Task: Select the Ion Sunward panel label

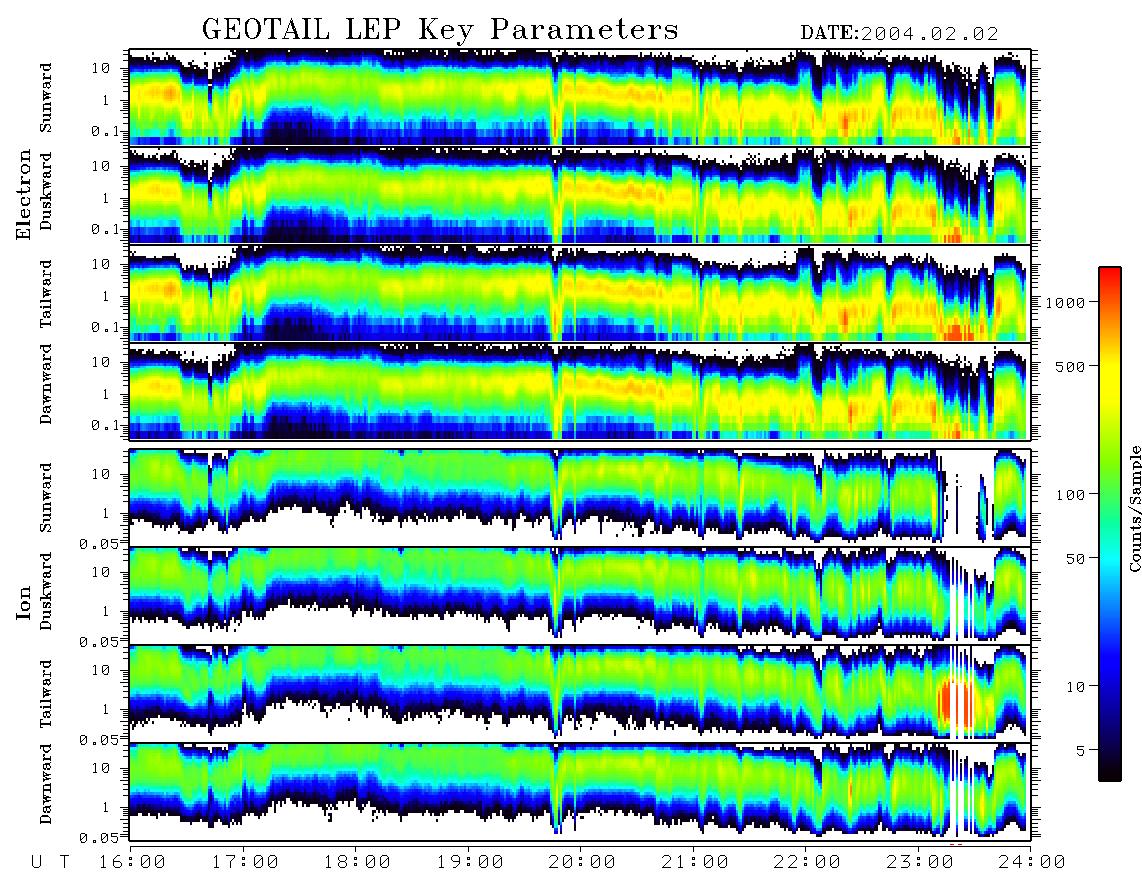Action: tap(46, 498)
